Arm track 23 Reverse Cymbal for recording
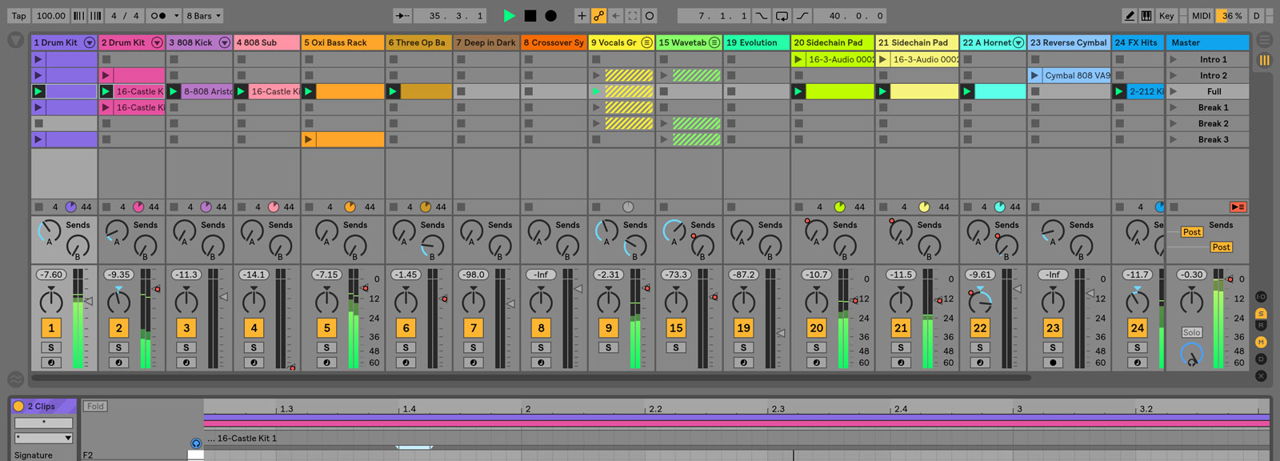The image size is (1280, 461). pyautogui.click(x=1052, y=362)
